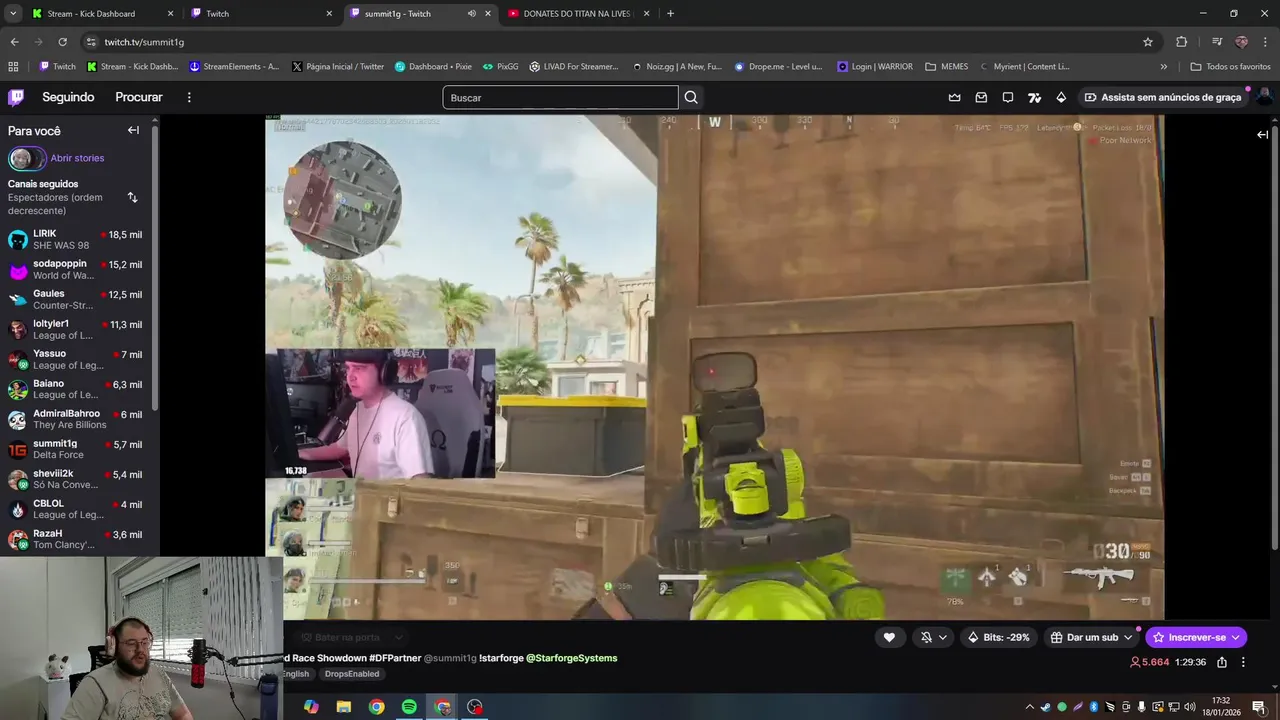Click the share stream icon
The height and width of the screenshot is (720, 1280).
pyautogui.click(x=1222, y=662)
